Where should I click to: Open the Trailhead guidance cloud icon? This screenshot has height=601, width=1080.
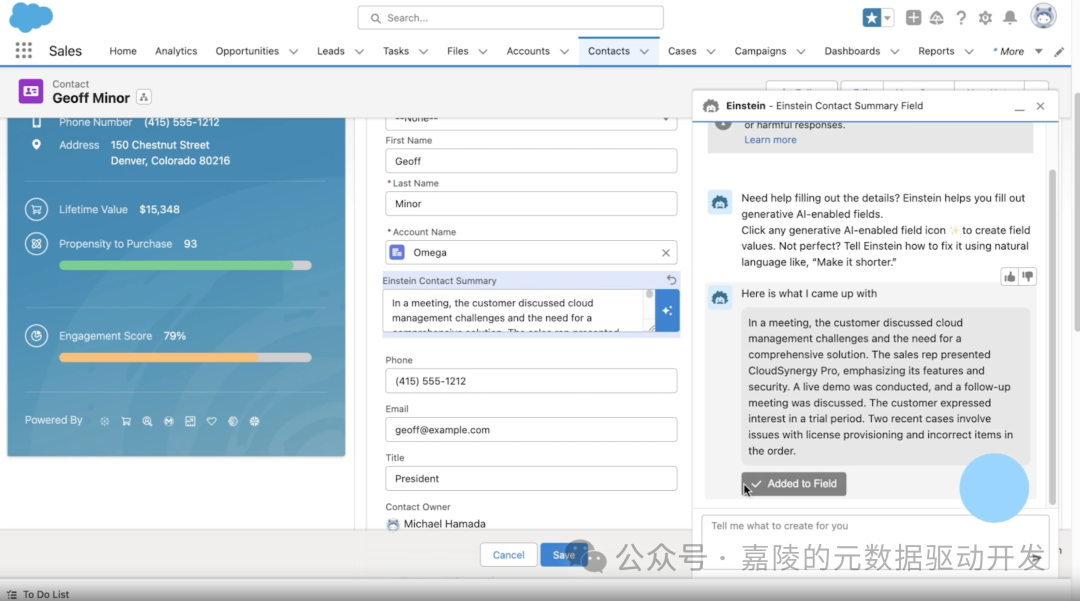point(937,18)
